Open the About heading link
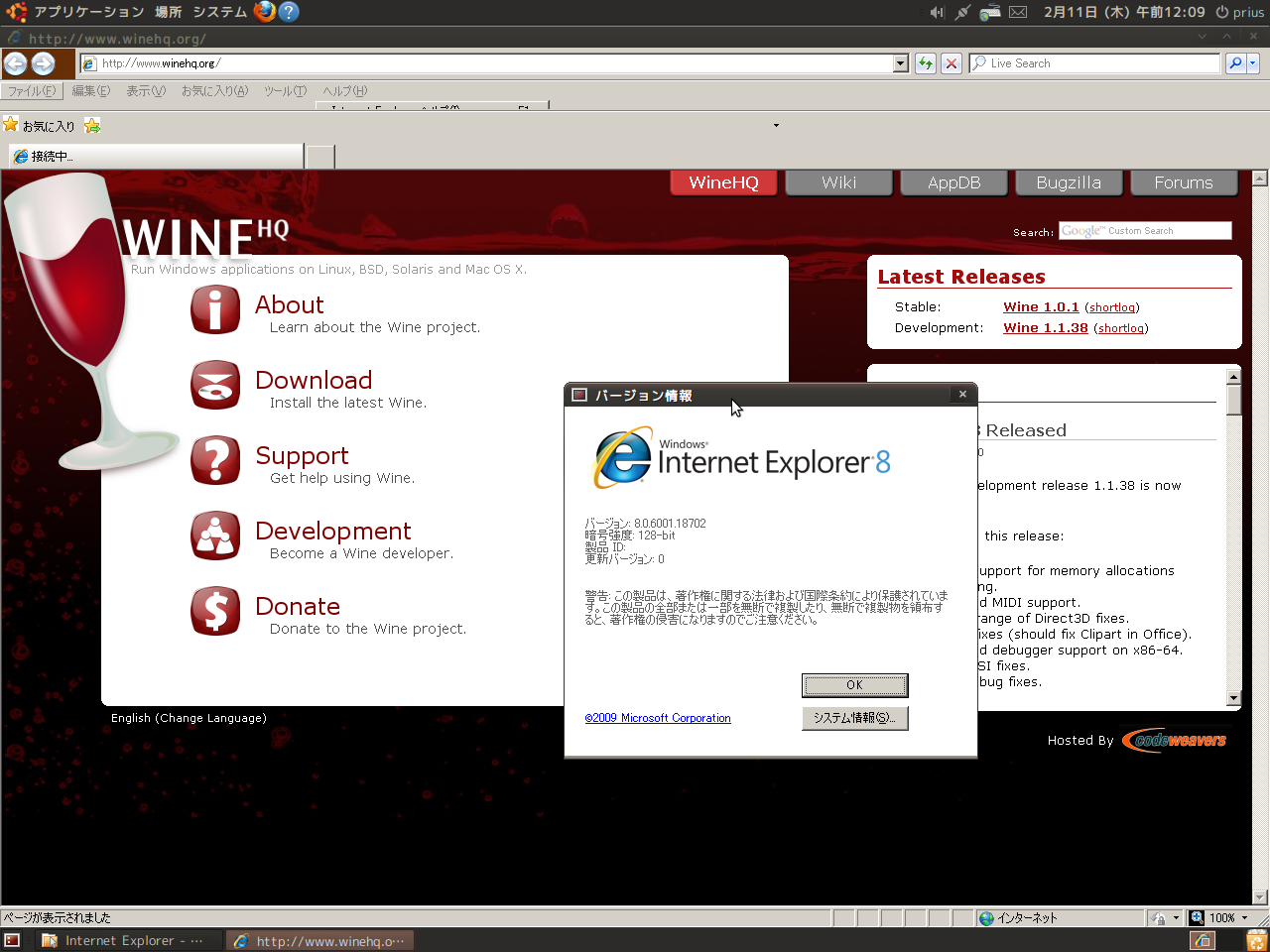Screen dimensions: 1270x952 (x=289, y=304)
